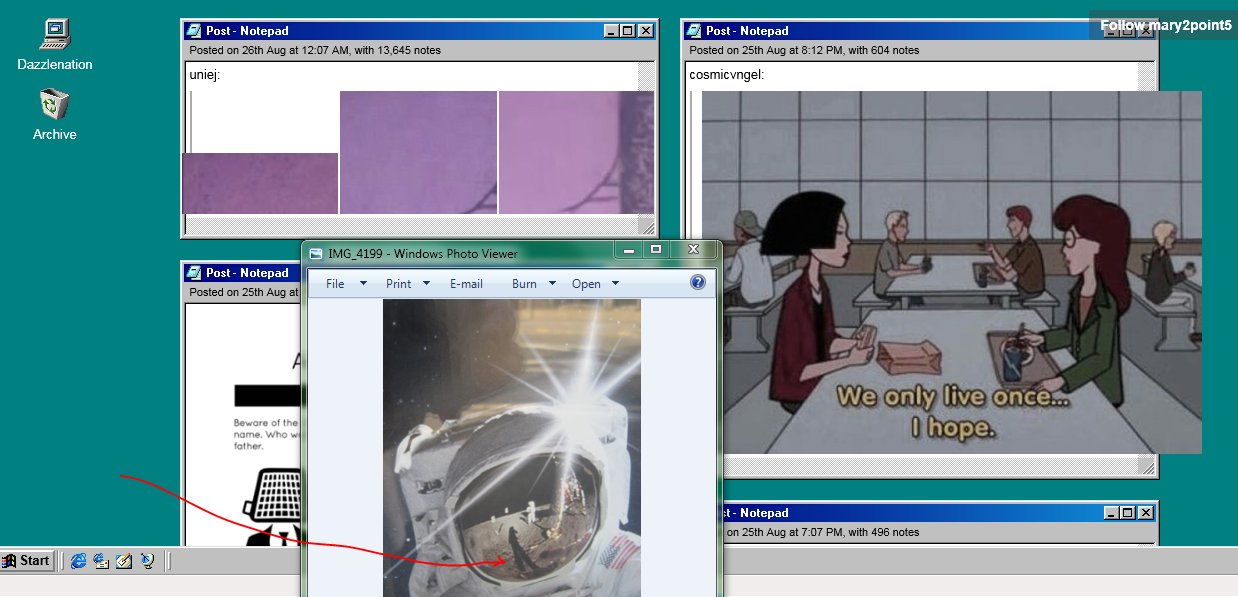Minimize the cosmicvngel Post Notepad window

(x=1111, y=31)
